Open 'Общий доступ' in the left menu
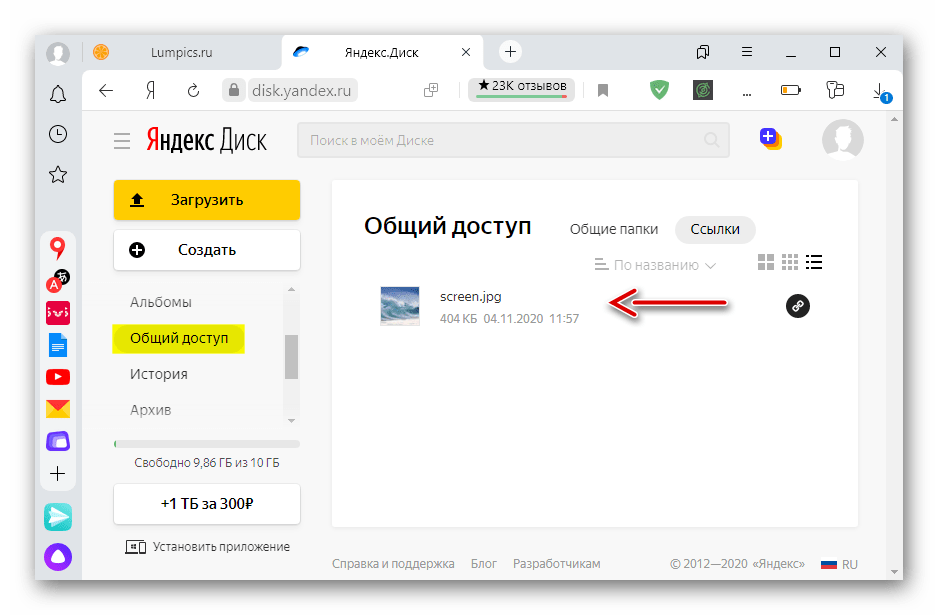Image resolution: width=938 pixels, height=615 pixels. (x=179, y=339)
